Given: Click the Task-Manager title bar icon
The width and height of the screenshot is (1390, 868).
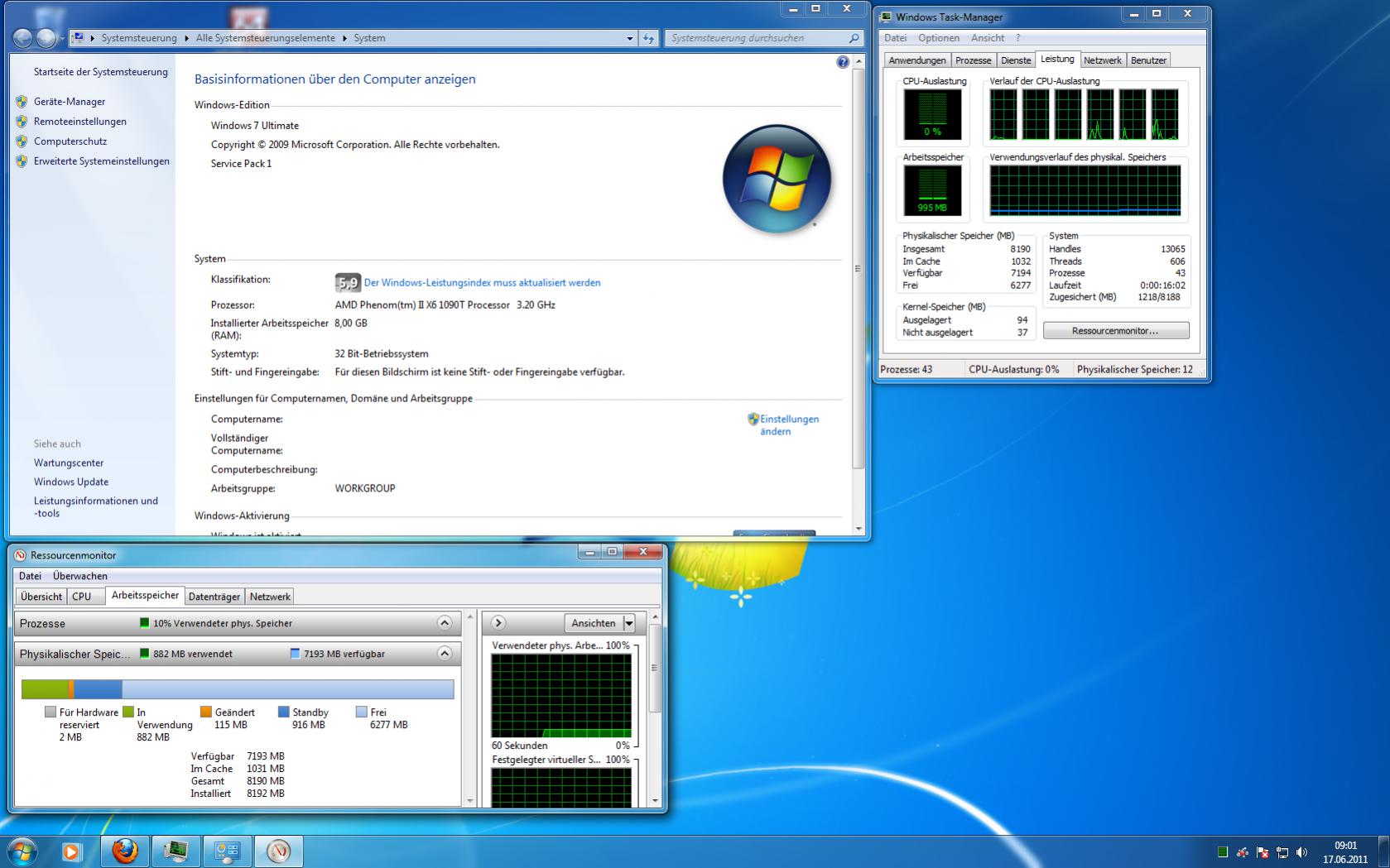Looking at the screenshot, I should point(886,17).
